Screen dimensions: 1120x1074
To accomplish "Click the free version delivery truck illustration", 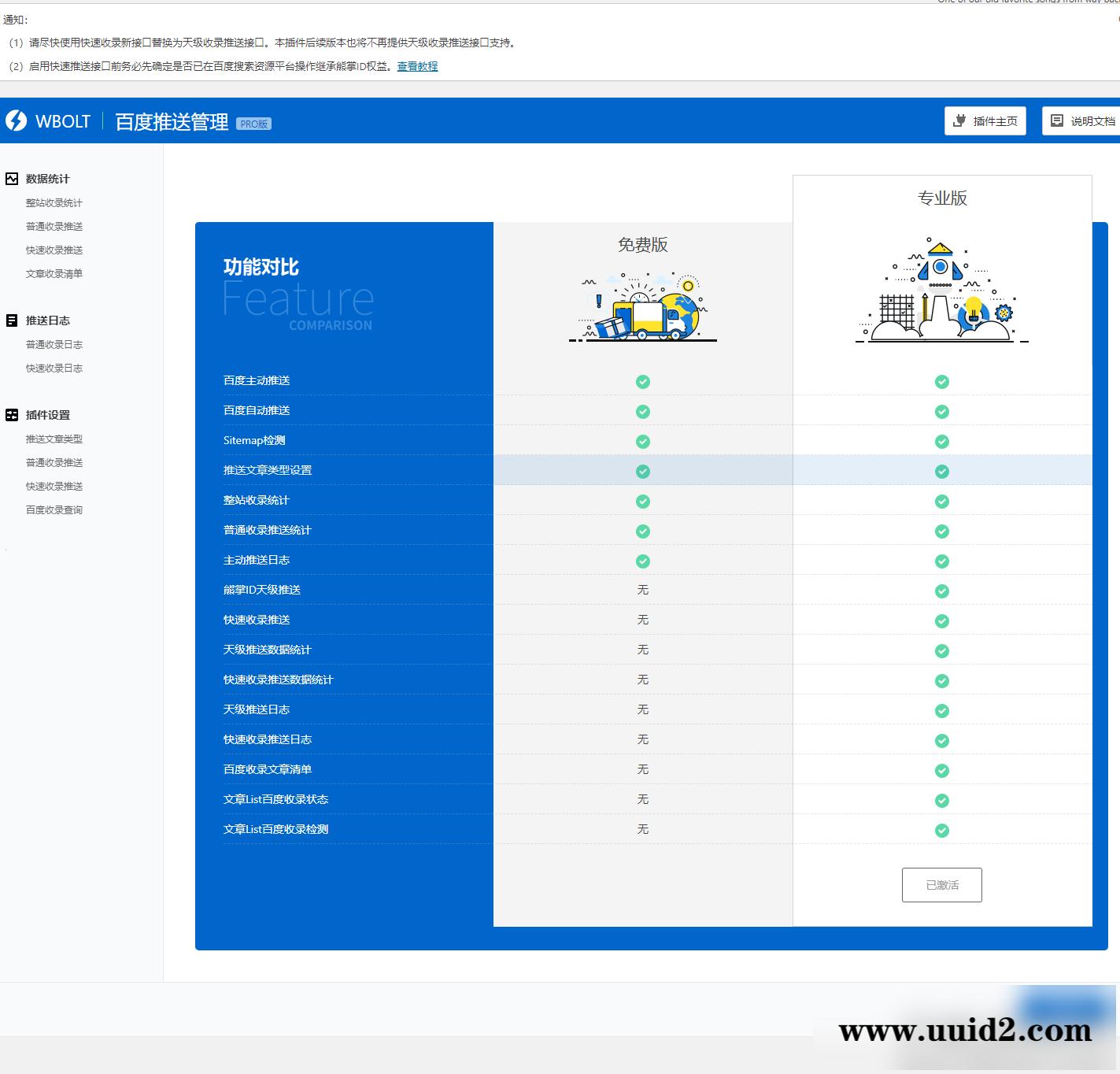I will pos(642,307).
